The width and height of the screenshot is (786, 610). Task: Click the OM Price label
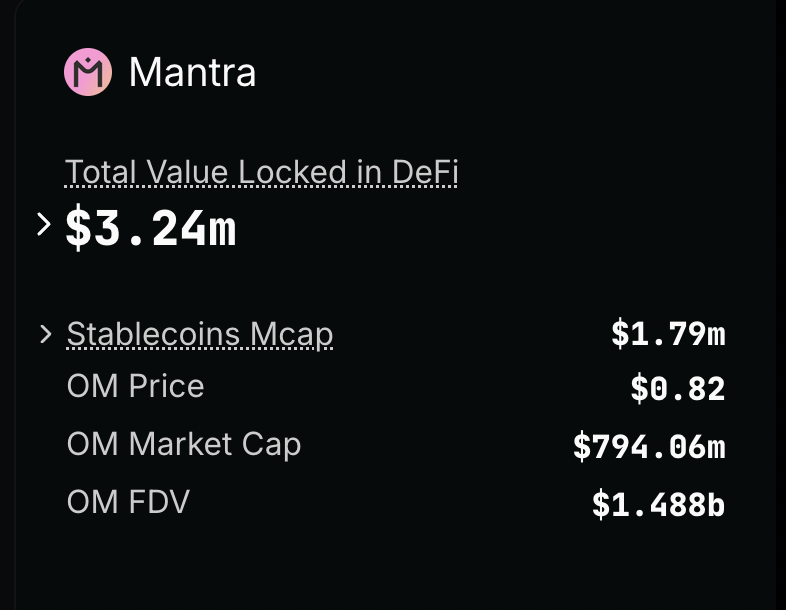(135, 387)
